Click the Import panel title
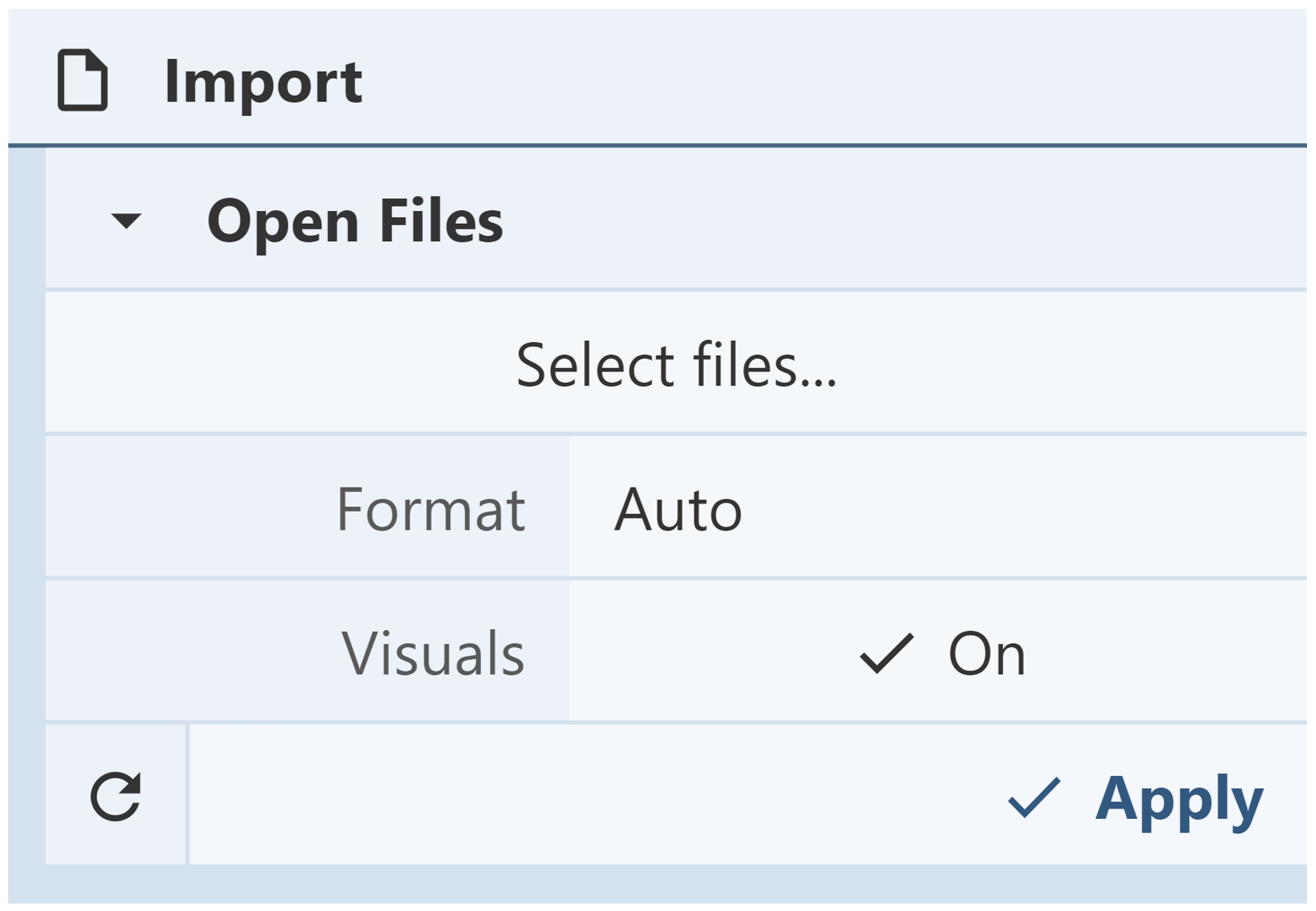Image resolution: width=1316 pixels, height=911 pixels. pyautogui.click(x=263, y=81)
